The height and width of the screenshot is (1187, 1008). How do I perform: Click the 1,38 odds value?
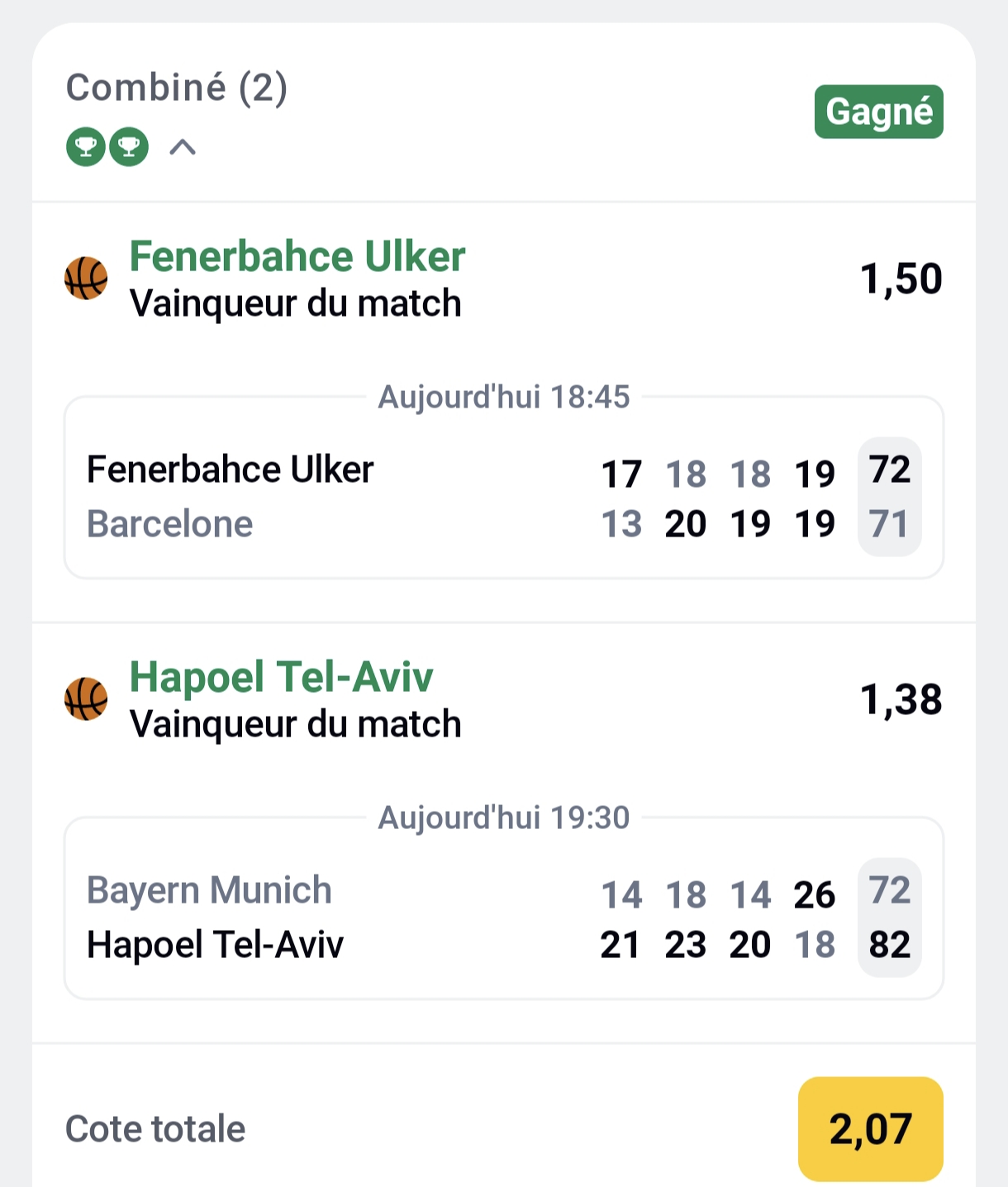pos(901,700)
